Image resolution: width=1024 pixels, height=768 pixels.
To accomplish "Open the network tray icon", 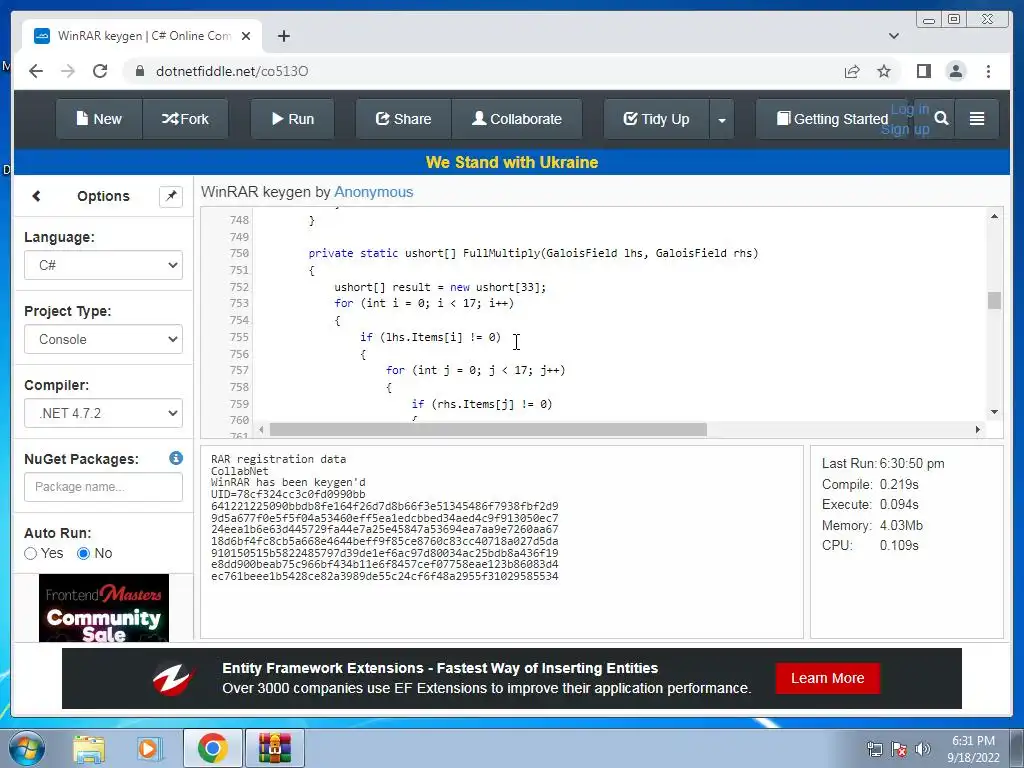I will tap(874, 749).
